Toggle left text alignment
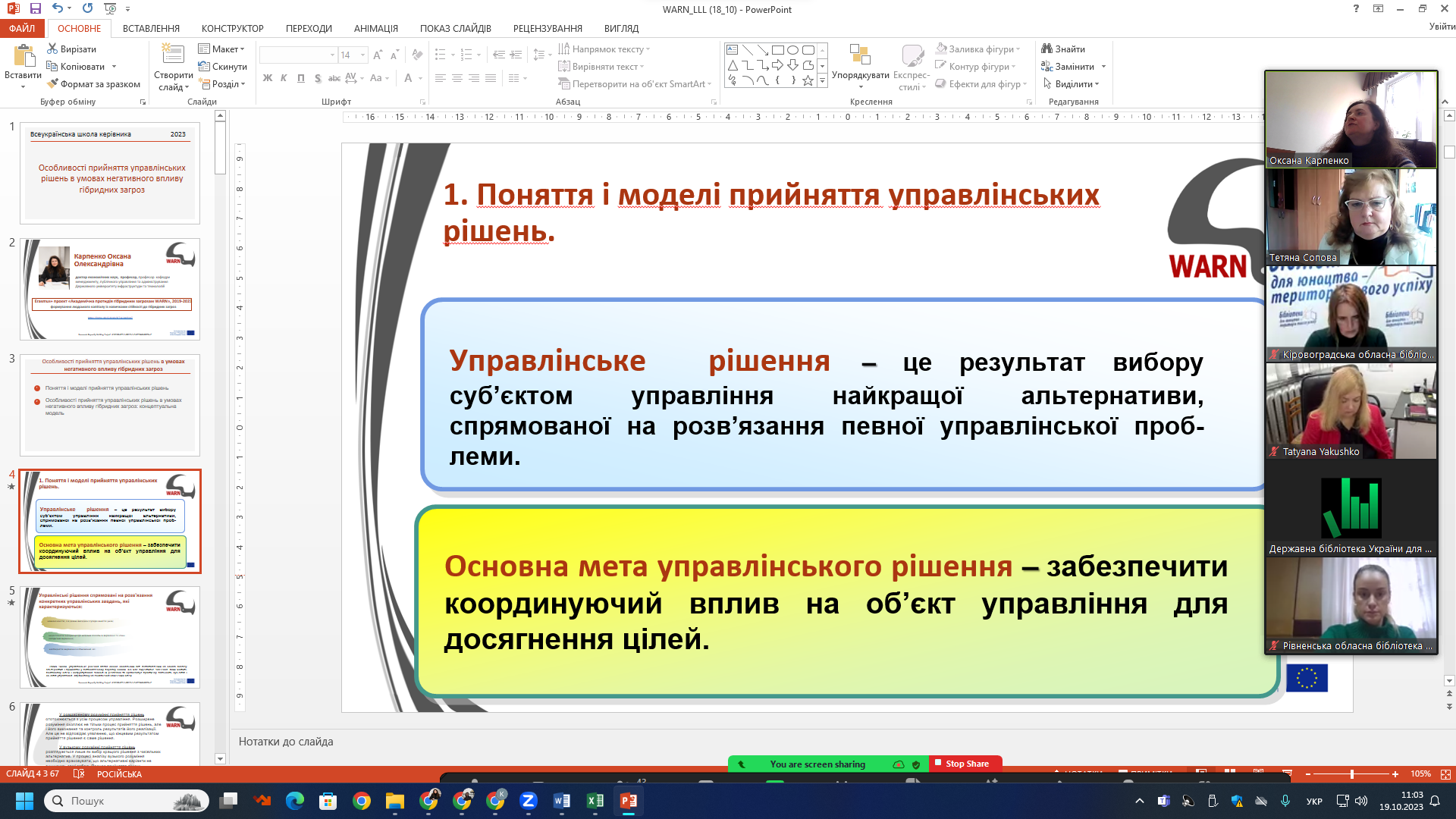Viewport: 1456px width, 819px height. pos(441,78)
